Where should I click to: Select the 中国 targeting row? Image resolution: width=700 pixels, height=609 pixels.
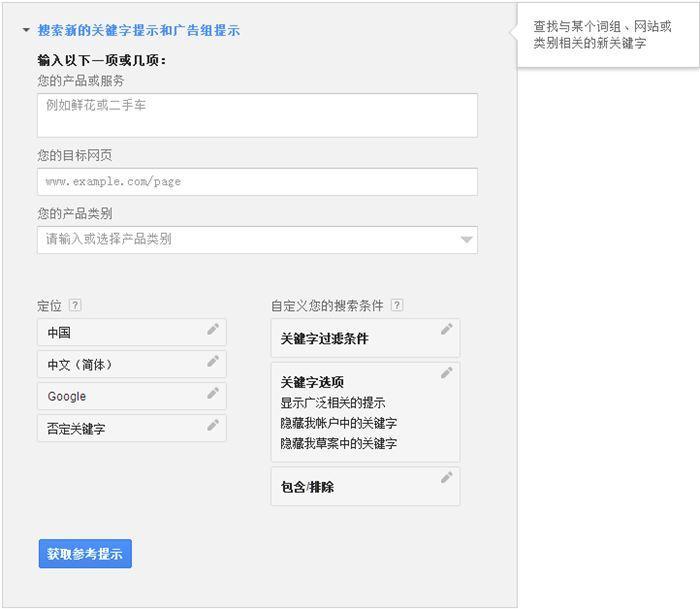[x=132, y=332]
